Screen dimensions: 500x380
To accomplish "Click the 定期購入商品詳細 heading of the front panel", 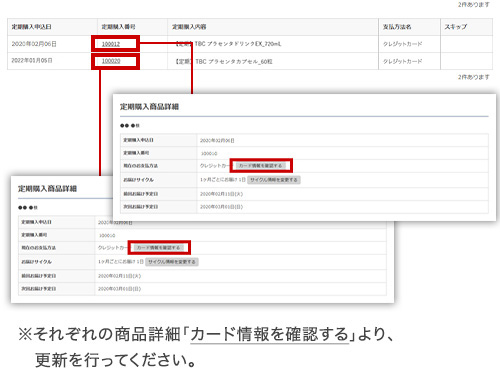I will [149, 107].
